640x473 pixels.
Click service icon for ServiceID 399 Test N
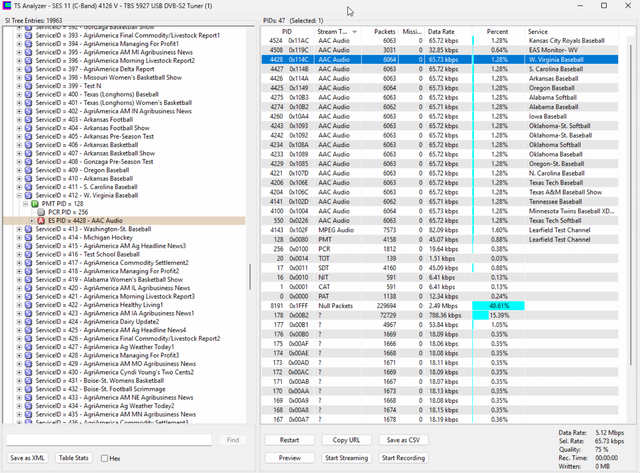[x=28, y=86]
